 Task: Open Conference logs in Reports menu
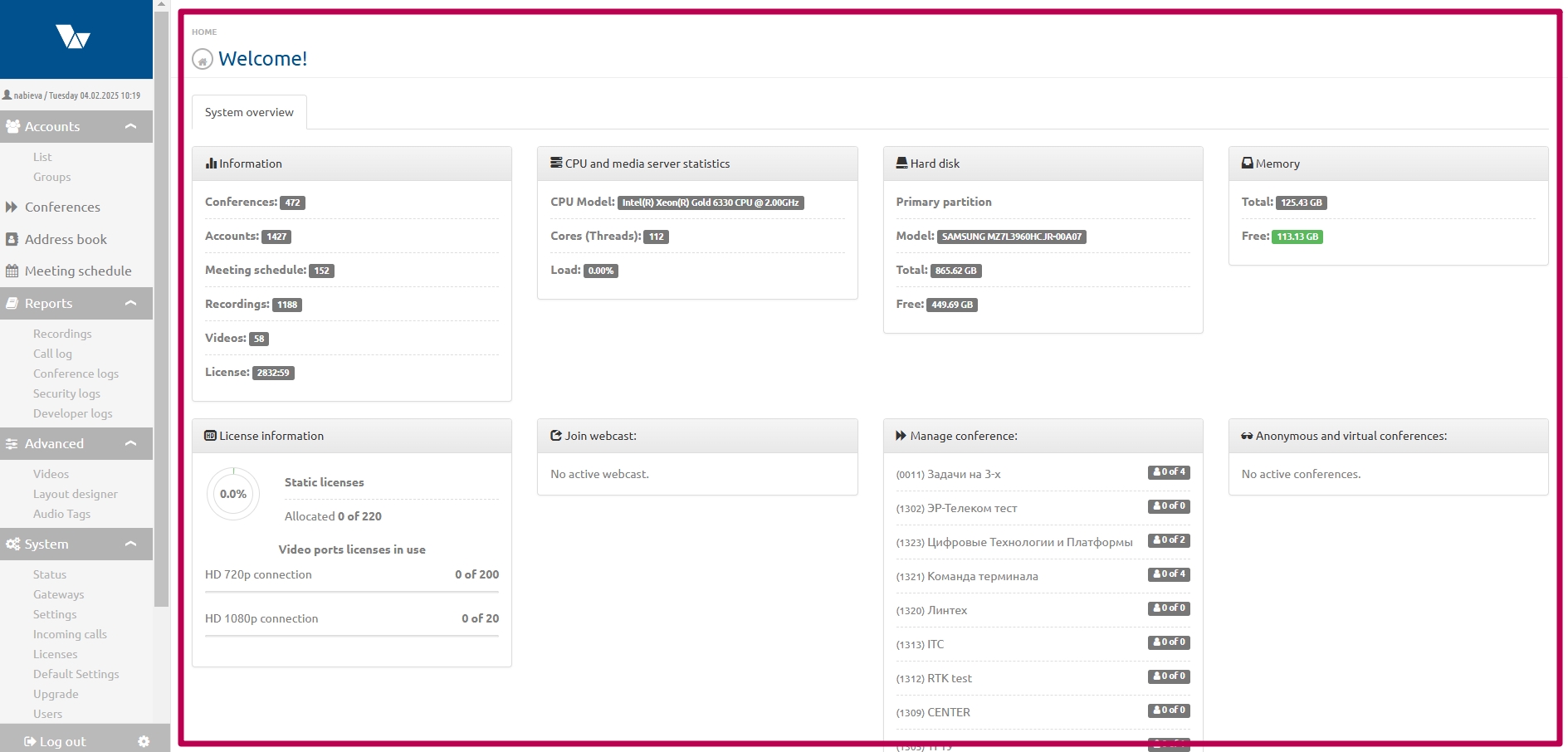[x=76, y=374]
